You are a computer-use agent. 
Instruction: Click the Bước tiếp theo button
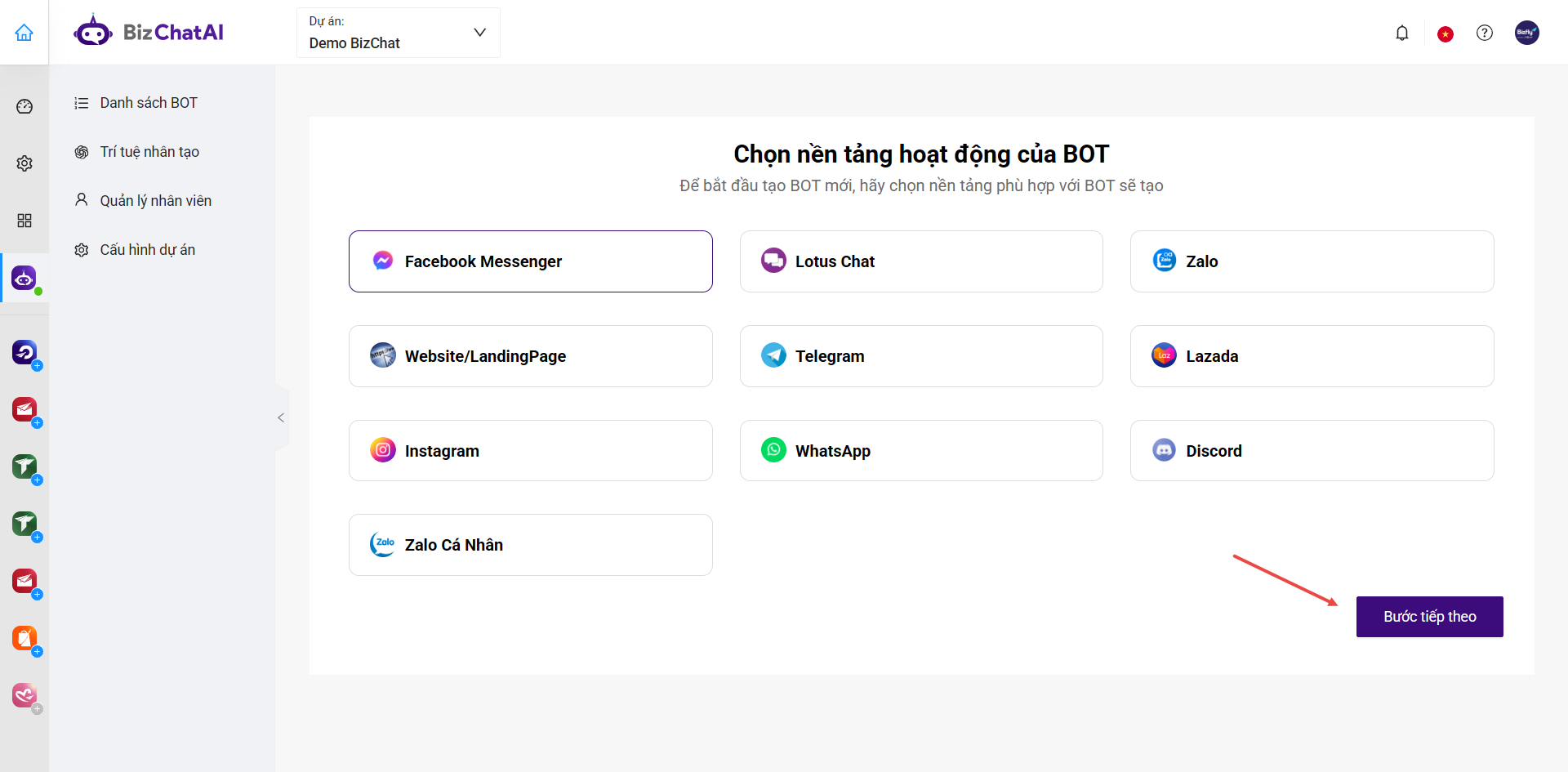pyautogui.click(x=1430, y=617)
